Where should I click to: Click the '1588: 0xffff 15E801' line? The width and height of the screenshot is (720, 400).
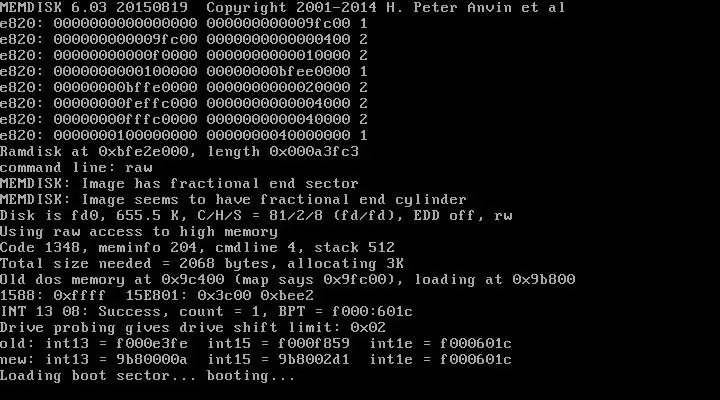coord(157,296)
